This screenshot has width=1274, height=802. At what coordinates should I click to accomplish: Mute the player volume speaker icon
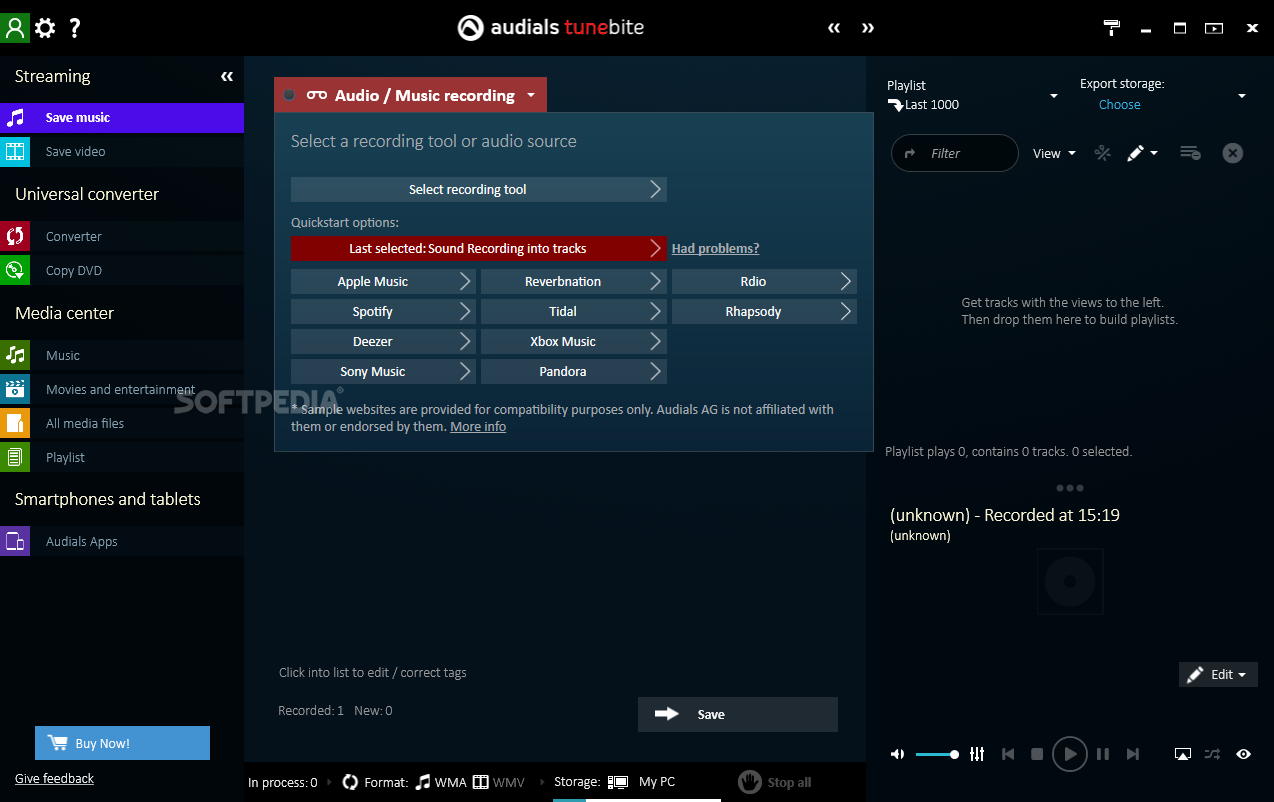pos(897,754)
